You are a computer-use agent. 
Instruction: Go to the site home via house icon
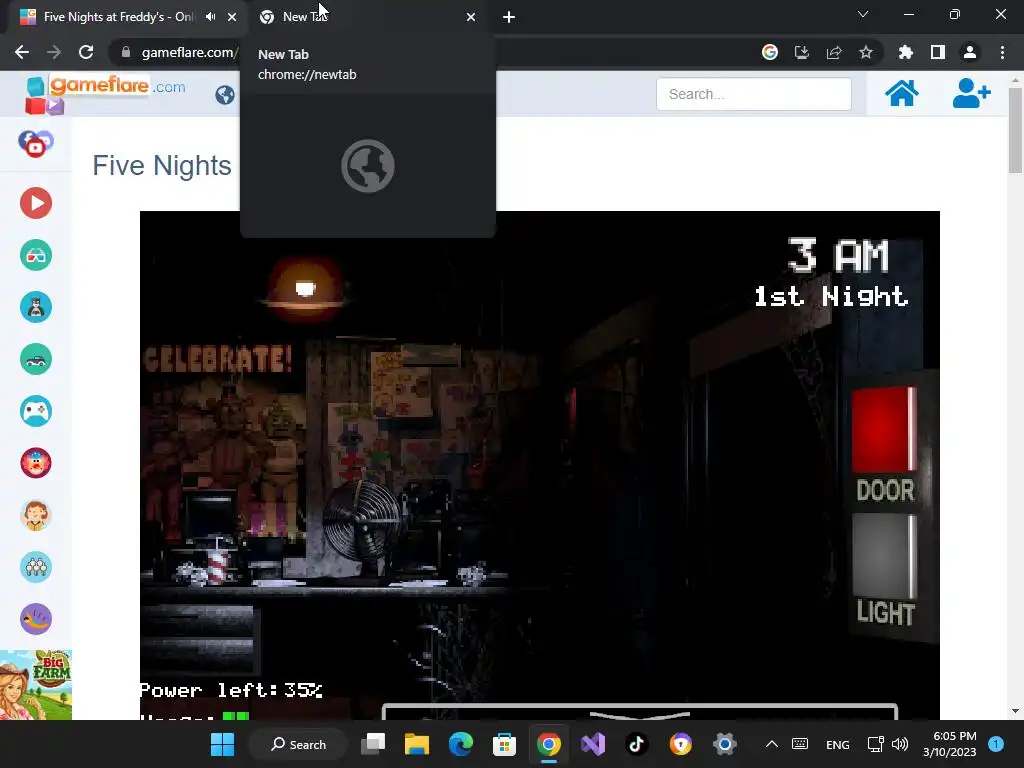click(x=901, y=93)
